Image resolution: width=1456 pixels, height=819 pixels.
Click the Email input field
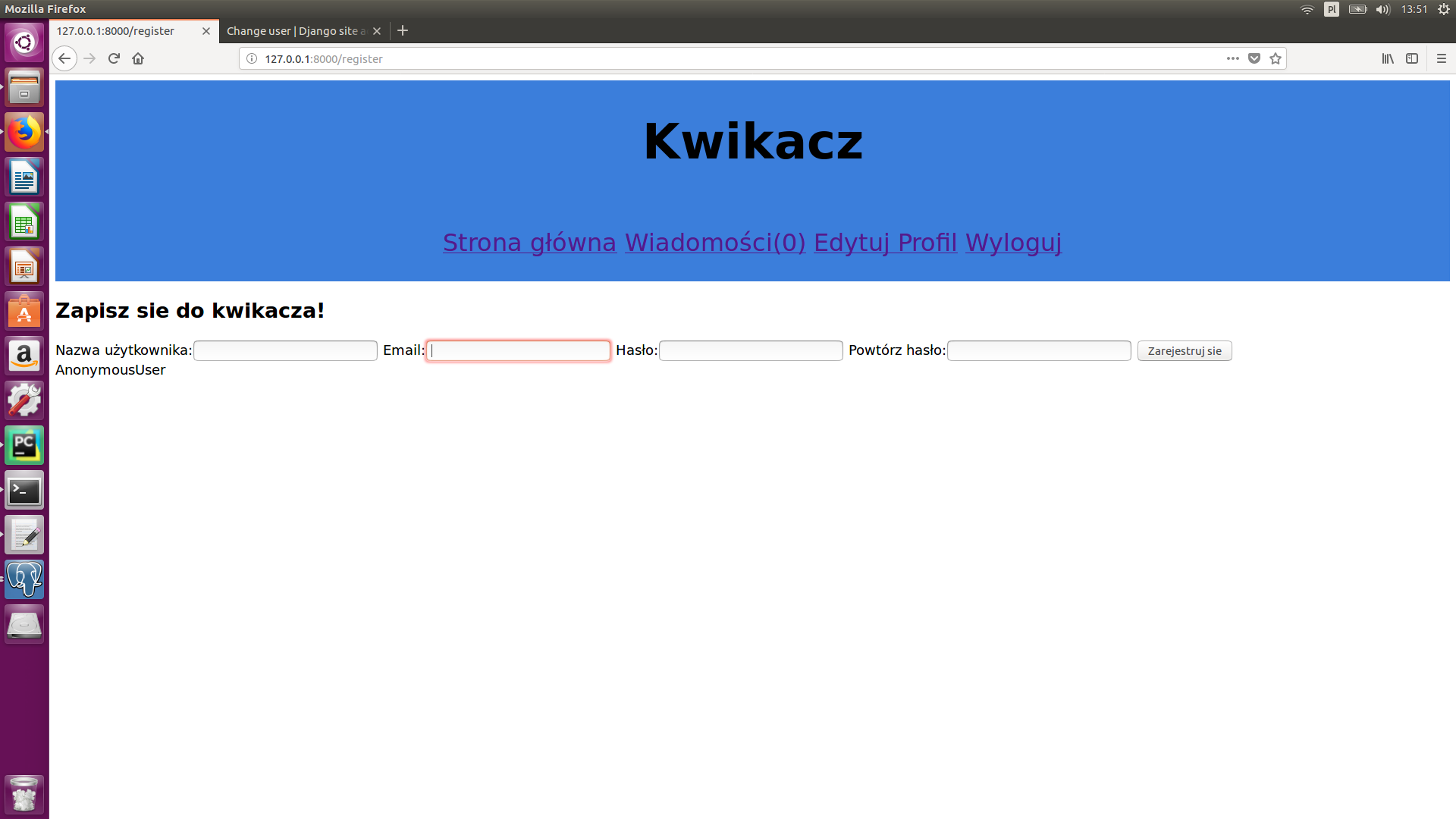(518, 350)
